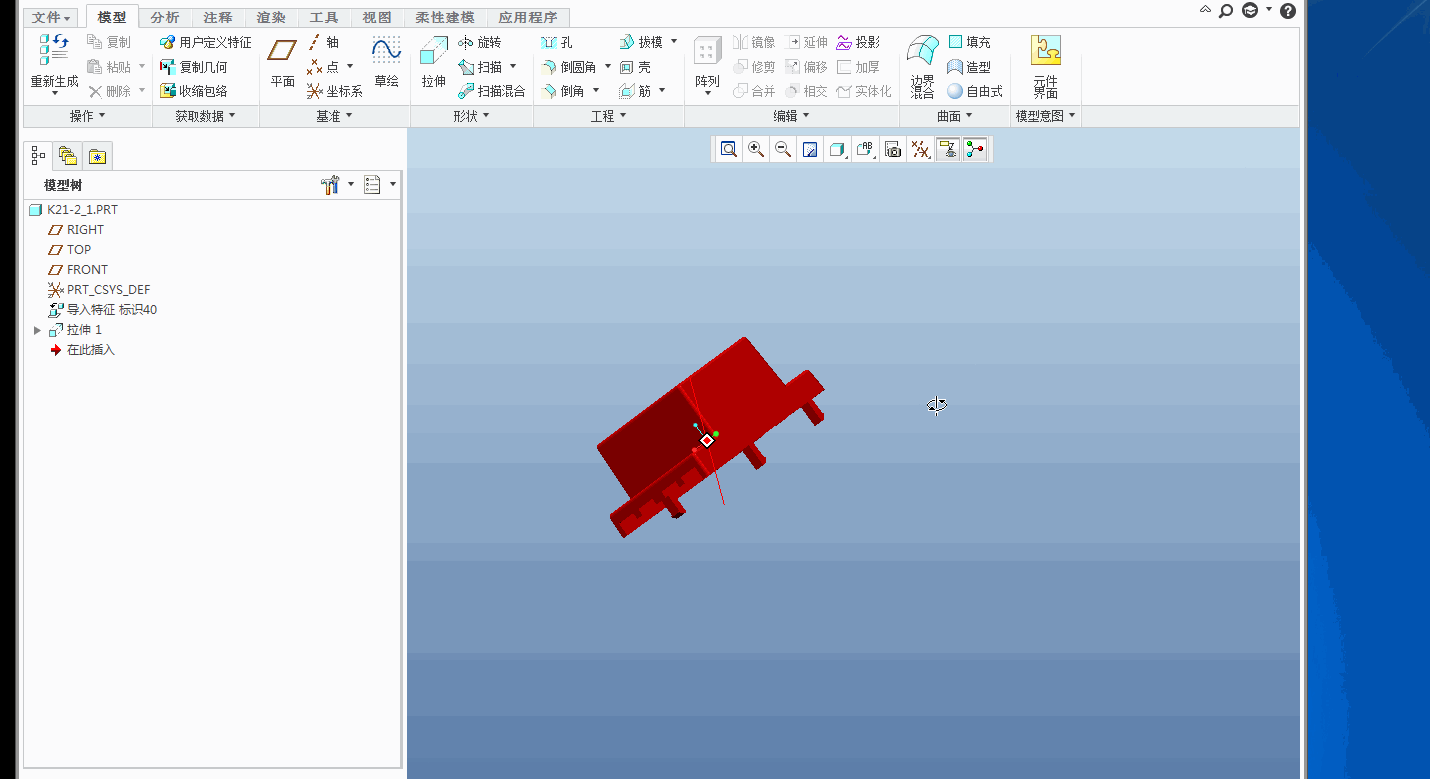The image size is (1430, 779).
Task: Expand the 拉伸 1 tree node
Action: tap(38, 330)
